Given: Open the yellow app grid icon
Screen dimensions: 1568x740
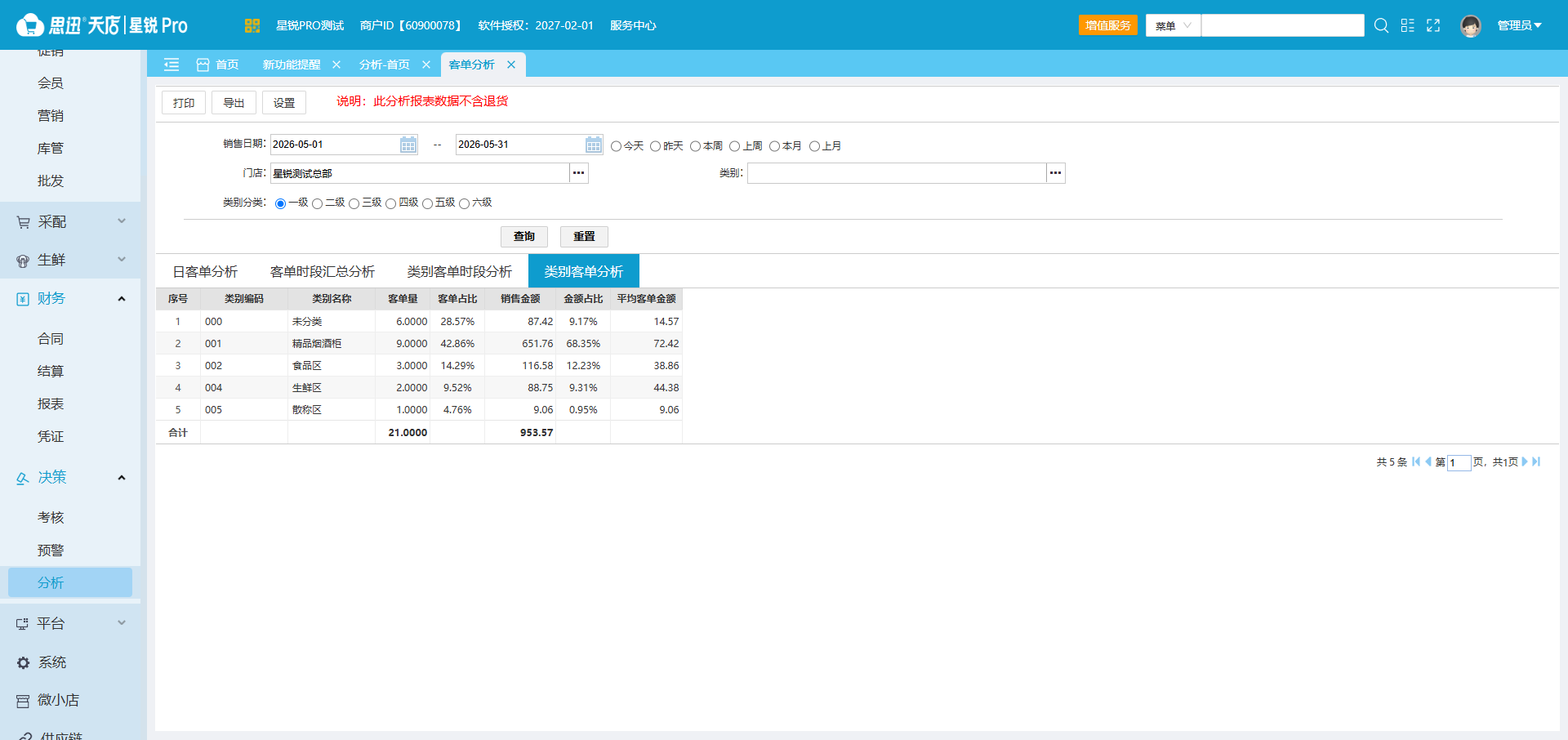Looking at the screenshot, I should click(252, 25).
